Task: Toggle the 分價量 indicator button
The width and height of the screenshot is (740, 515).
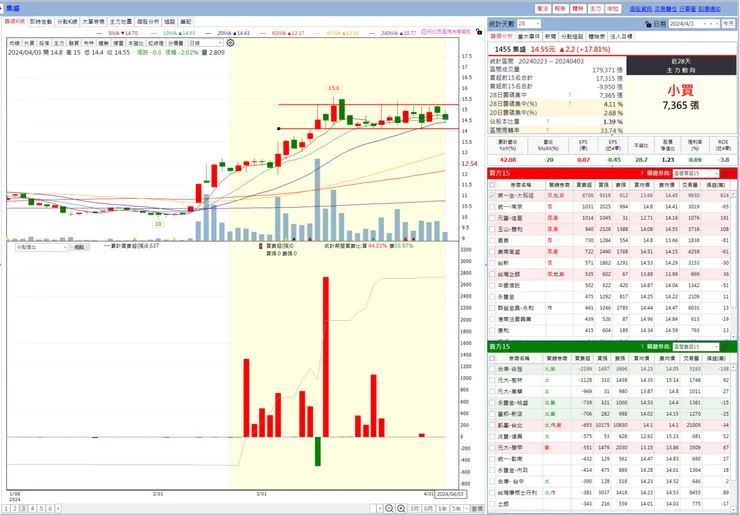Action: click(x=174, y=43)
